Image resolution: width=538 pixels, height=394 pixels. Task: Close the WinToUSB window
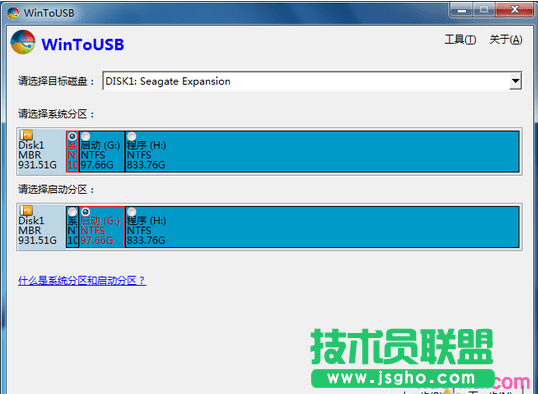tap(515, 10)
